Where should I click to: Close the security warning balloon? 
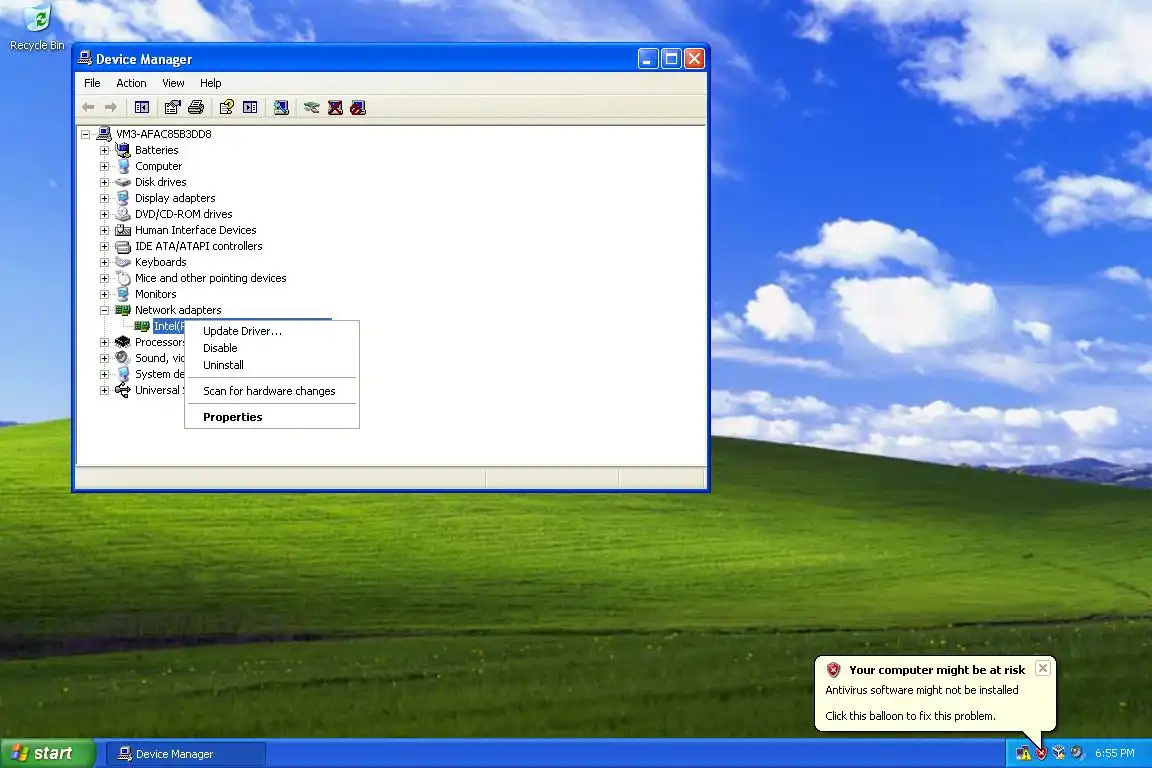tap(1043, 668)
